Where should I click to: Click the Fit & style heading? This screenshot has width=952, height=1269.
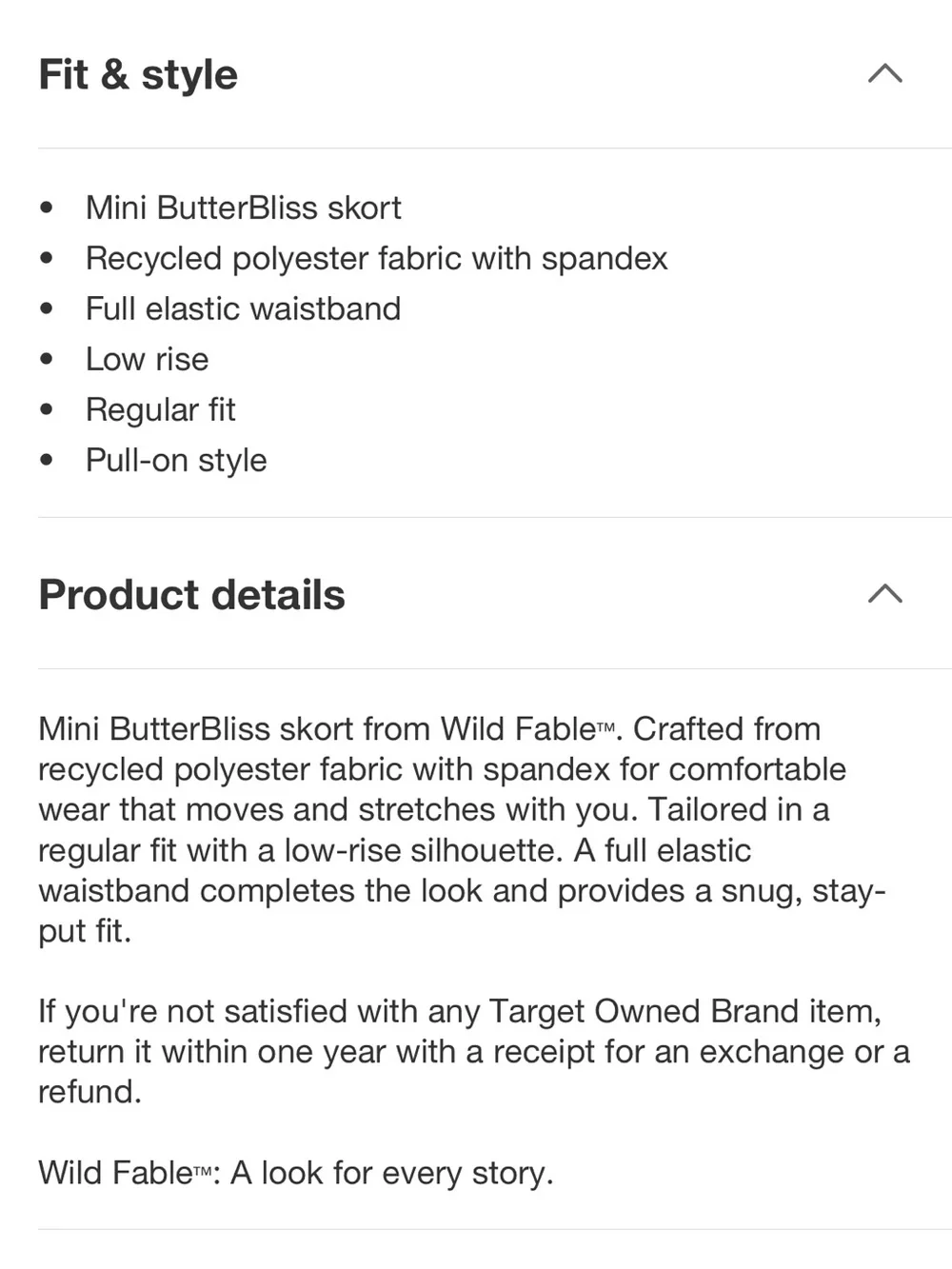point(138,74)
